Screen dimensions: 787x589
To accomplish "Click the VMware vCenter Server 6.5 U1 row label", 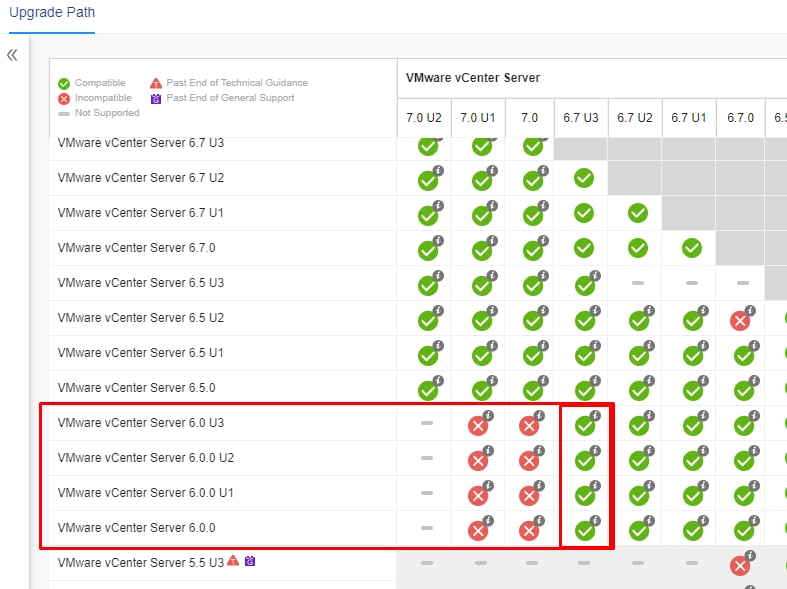I will coord(141,353).
